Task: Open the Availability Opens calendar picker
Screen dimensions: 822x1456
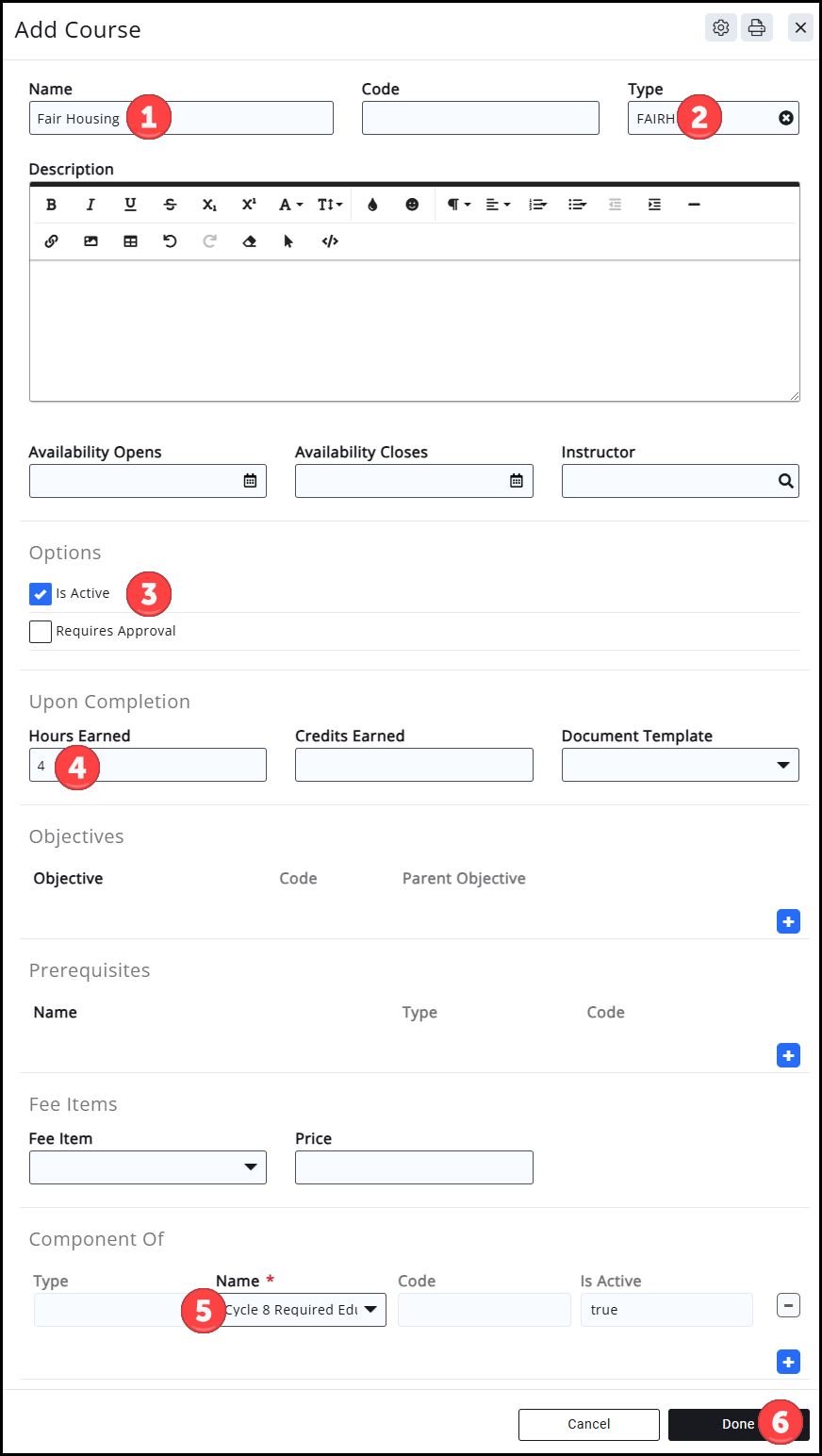Action: (x=250, y=481)
